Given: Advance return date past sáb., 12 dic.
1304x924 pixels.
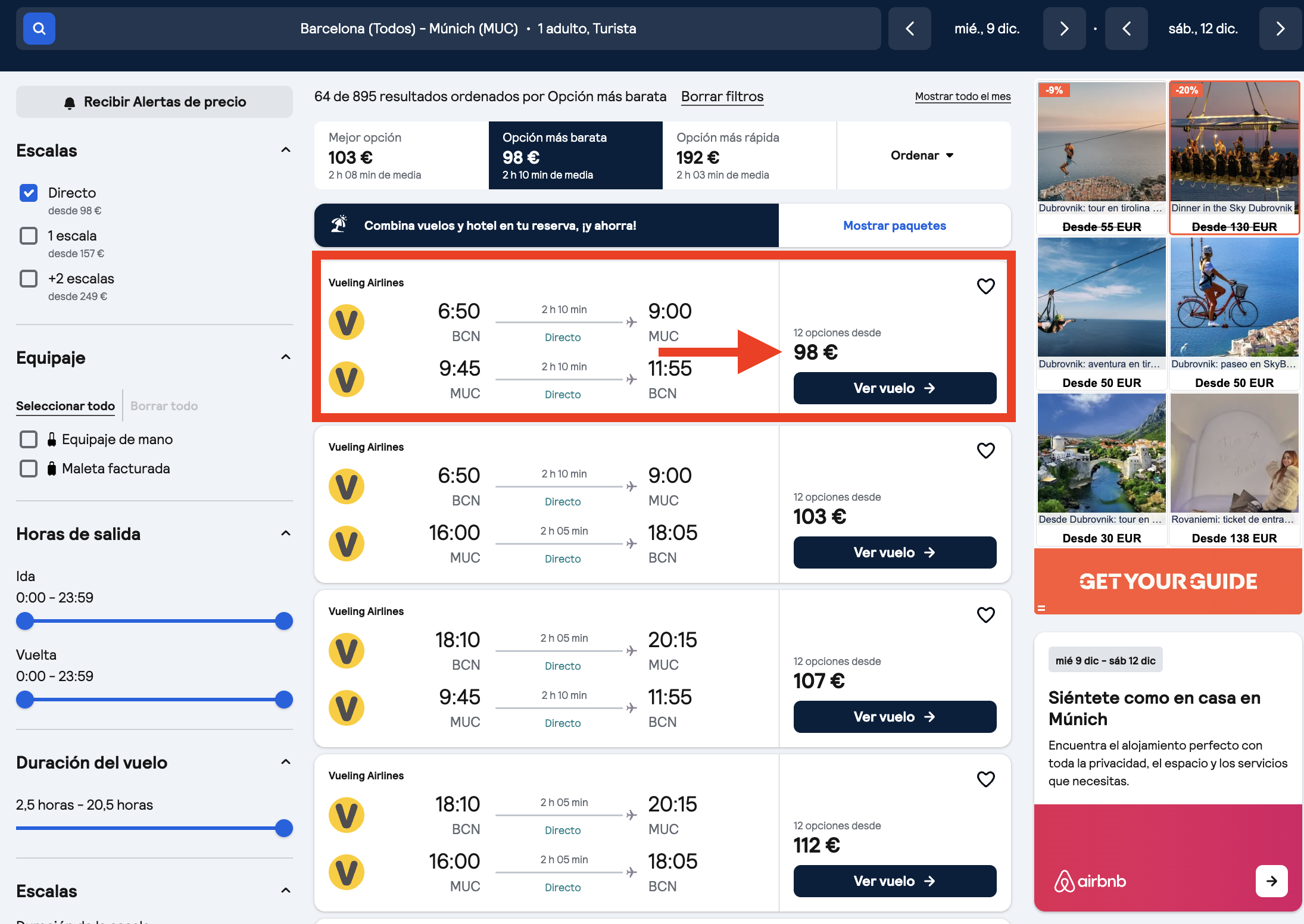Looking at the screenshot, I should click(x=1280, y=29).
